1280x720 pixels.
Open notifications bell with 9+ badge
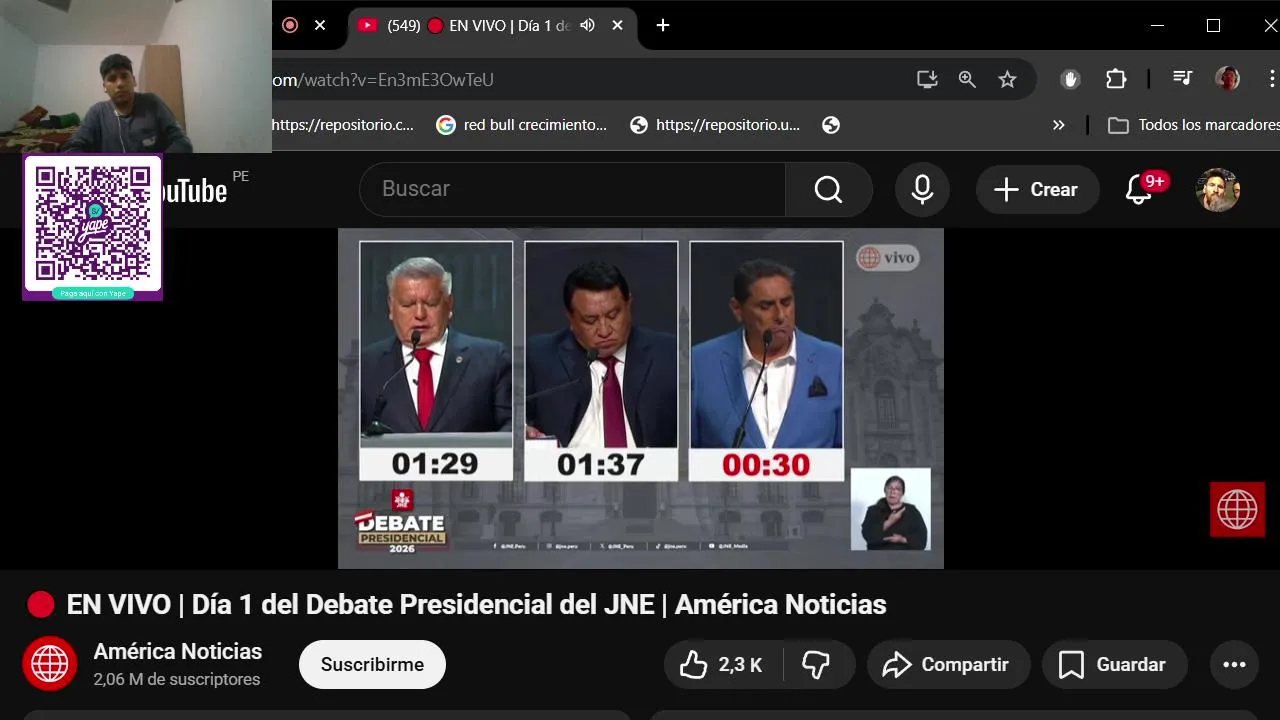click(1140, 189)
